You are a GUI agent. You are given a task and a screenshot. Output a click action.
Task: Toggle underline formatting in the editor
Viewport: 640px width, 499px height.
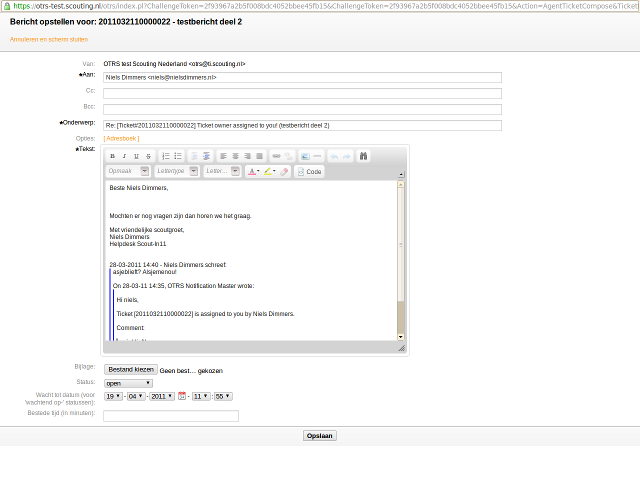(136, 156)
